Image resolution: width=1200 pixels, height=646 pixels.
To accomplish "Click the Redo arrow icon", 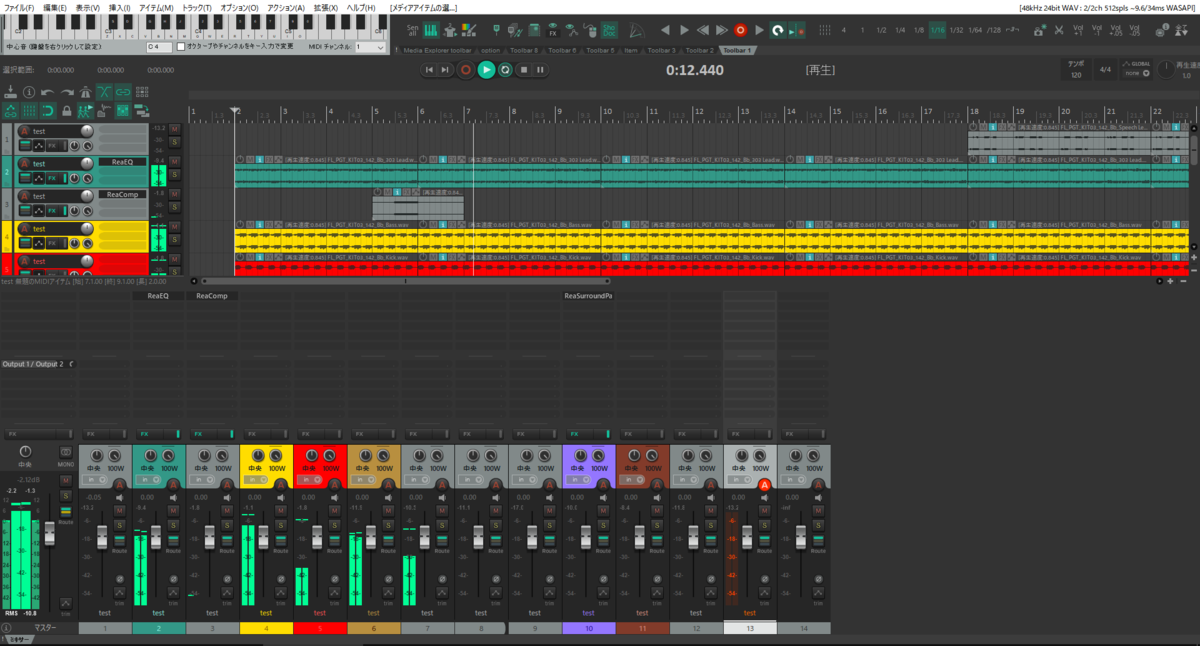I will click(x=67, y=92).
